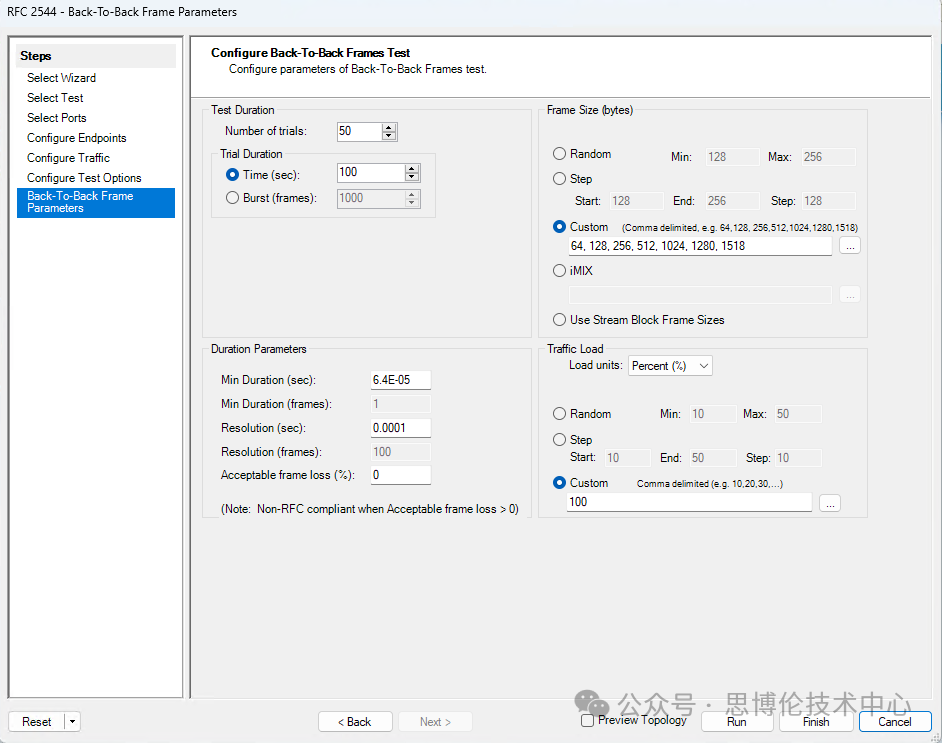Screen dimensions: 942x743
Task: Choose the Step traffic load option
Action: tap(560, 440)
